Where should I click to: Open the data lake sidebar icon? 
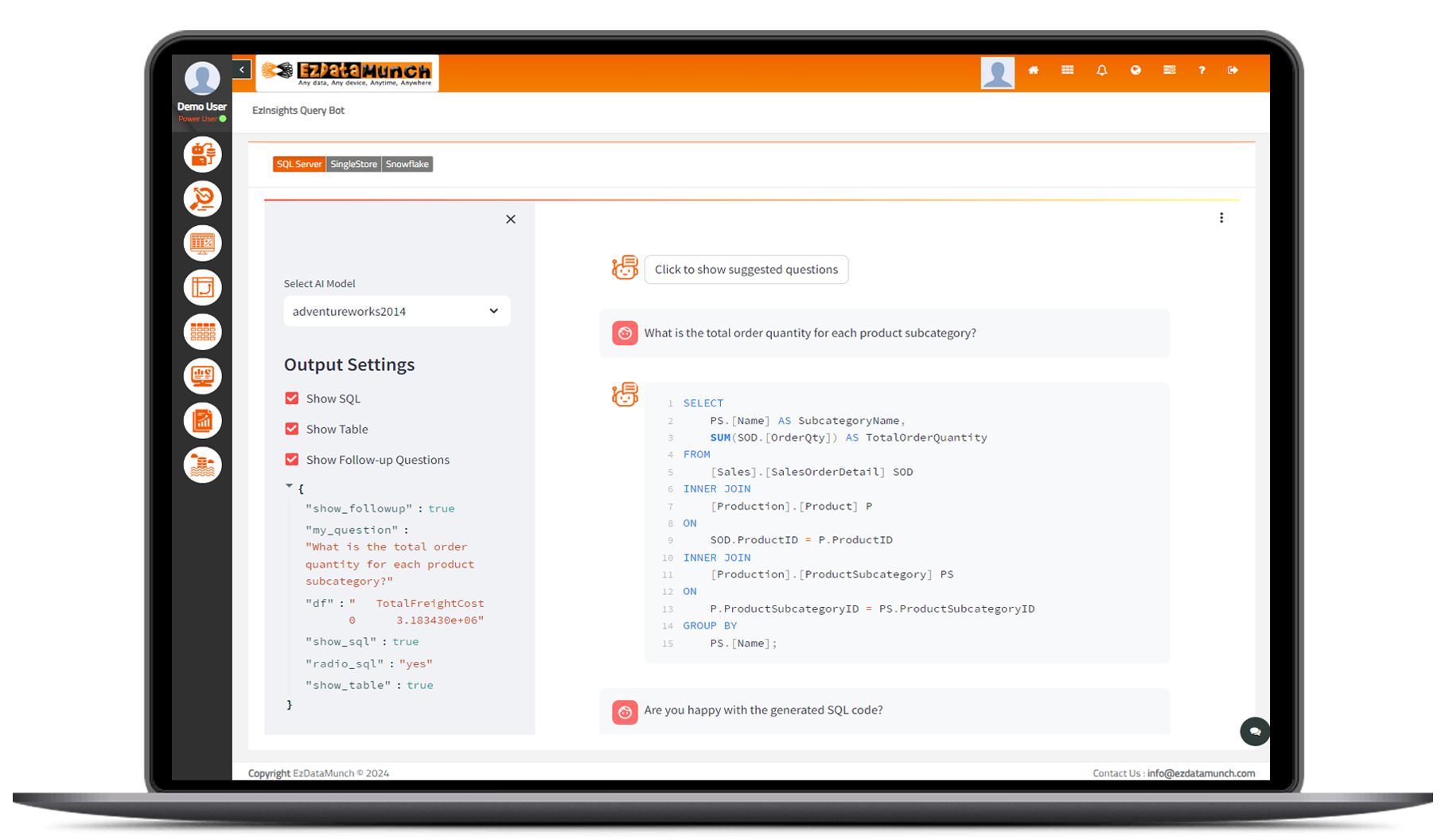(x=202, y=465)
